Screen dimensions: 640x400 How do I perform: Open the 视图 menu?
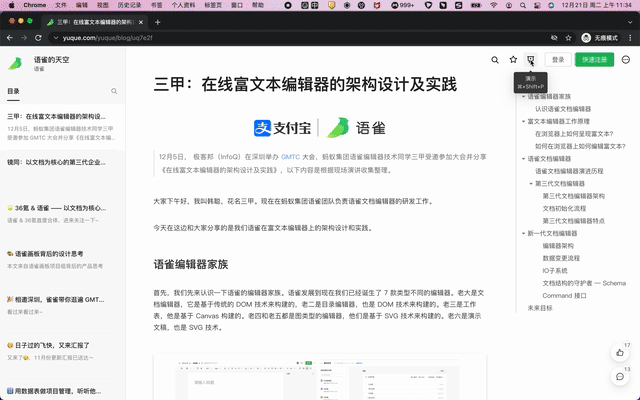(x=103, y=5)
